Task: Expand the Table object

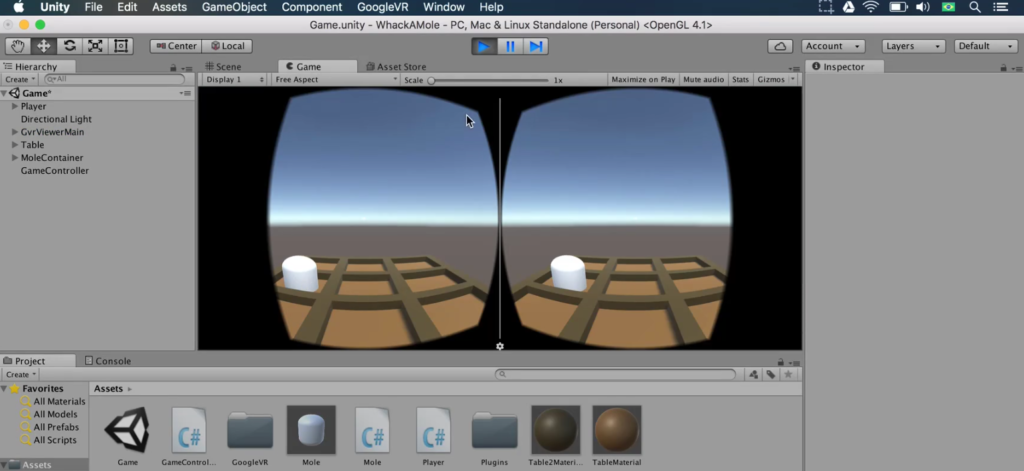Action: point(15,144)
